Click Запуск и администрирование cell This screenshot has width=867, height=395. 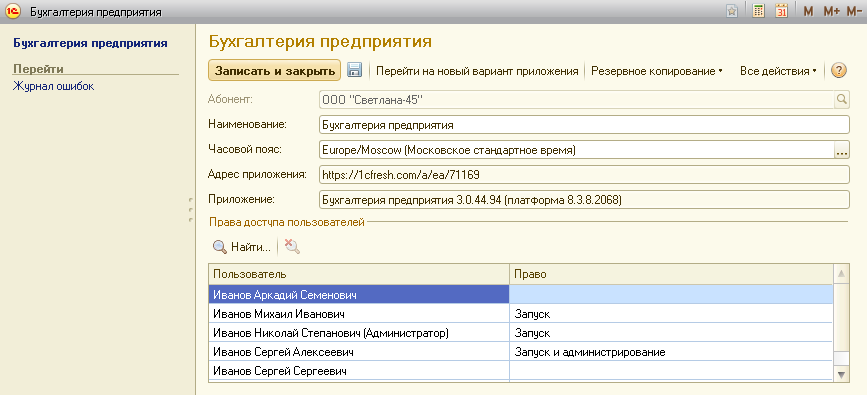671,352
